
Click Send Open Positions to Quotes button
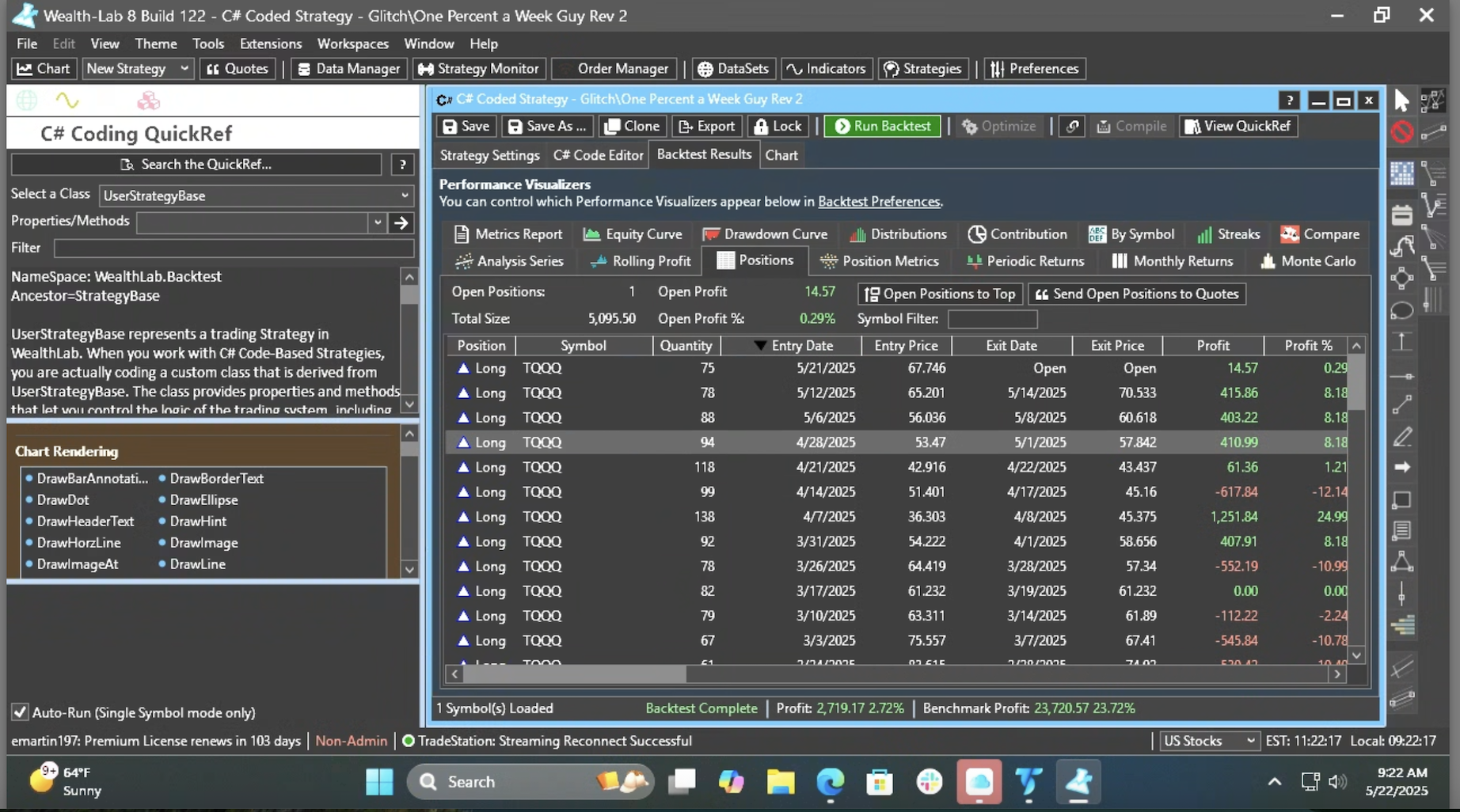(1136, 294)
